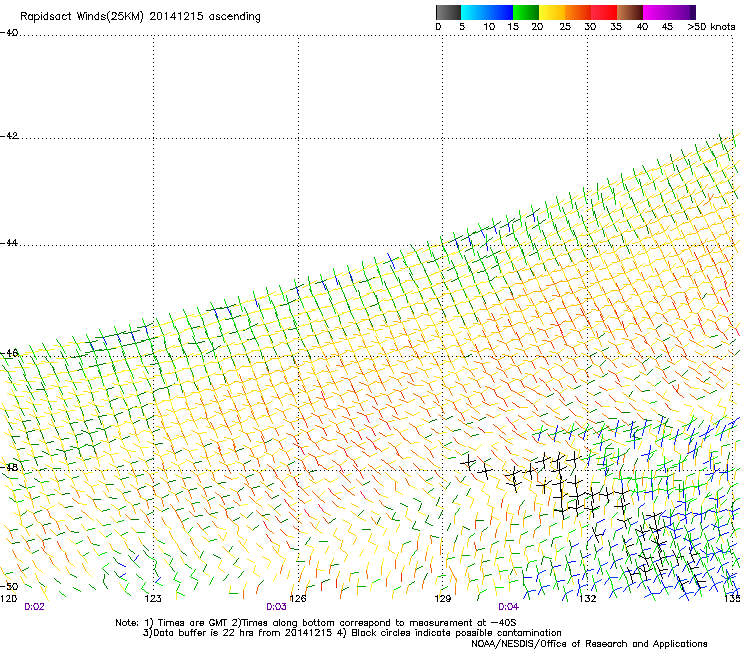The width and height of the screenshot is (740, 650).
Task: Click the '10' legend scale number
Action: pos(489,27)
